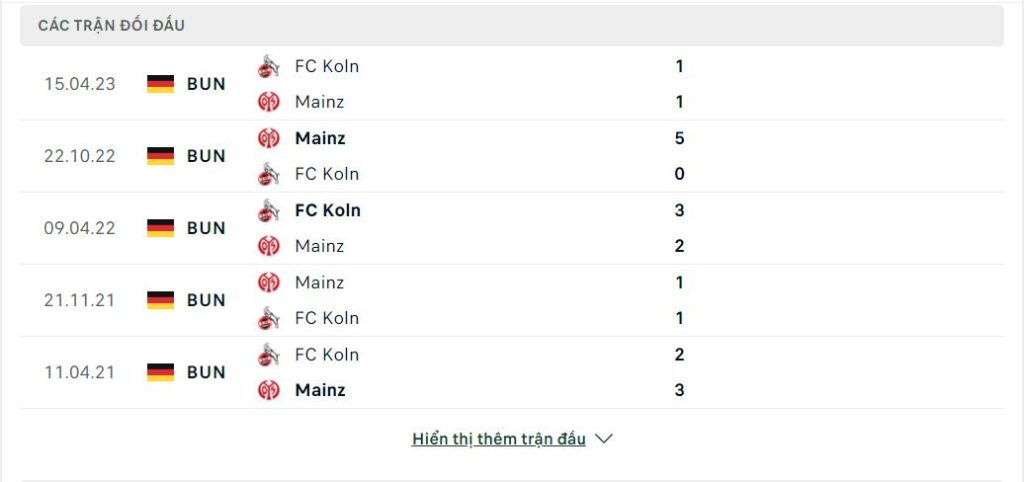Click German flag beside 15.04.23 date
This screenshot has height=482, width=1024.
[x=160, y=84]
